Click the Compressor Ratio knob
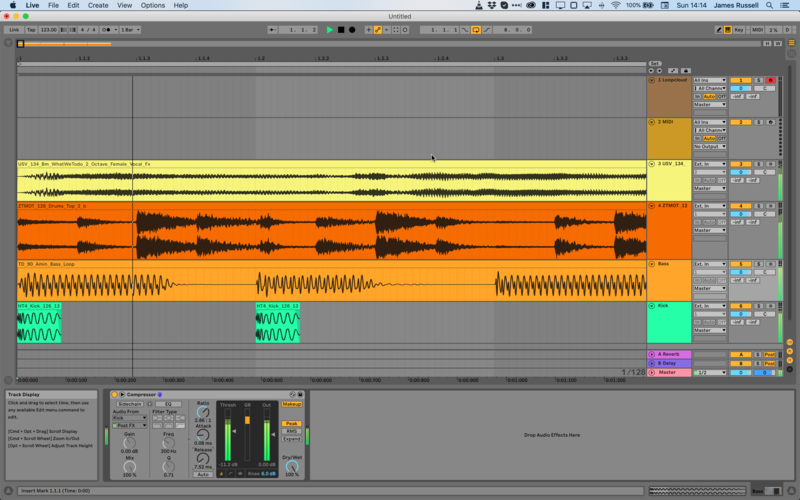This screenshot has width=800, height=500. pos(203,413)
